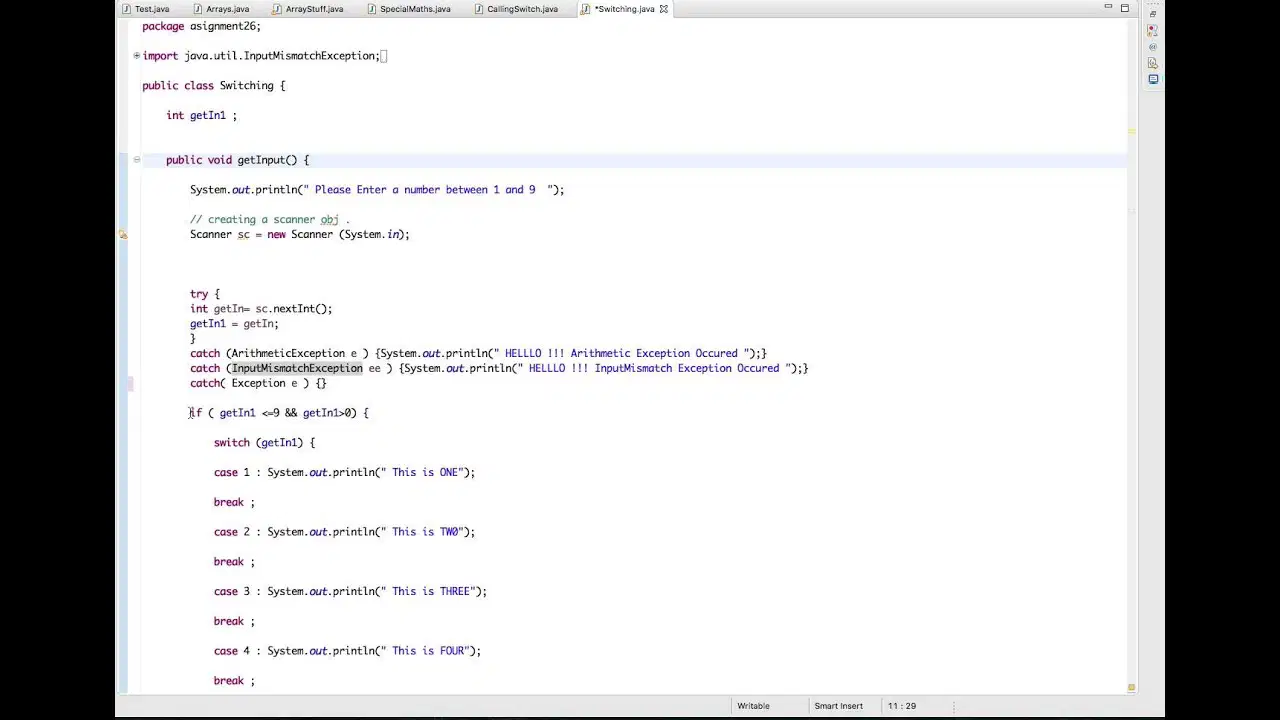Click the 'int getIn1 ;' field declaration

(201, 116)
